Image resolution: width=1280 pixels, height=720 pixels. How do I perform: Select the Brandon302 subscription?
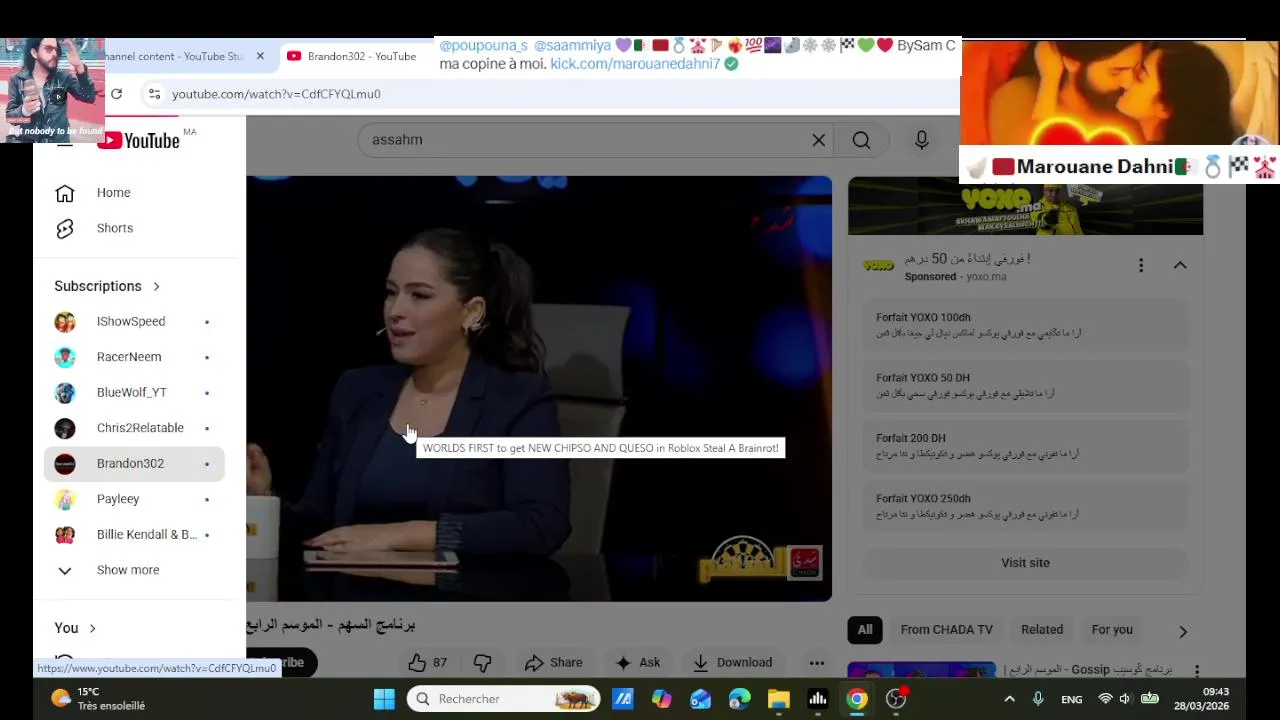tap(134, 464)
